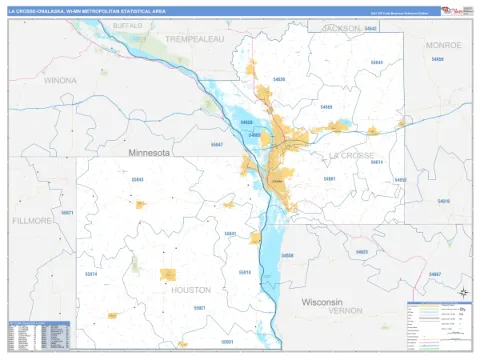Screen dimensions: 480x360
Task: Open the map legend box
Action: 439,326
